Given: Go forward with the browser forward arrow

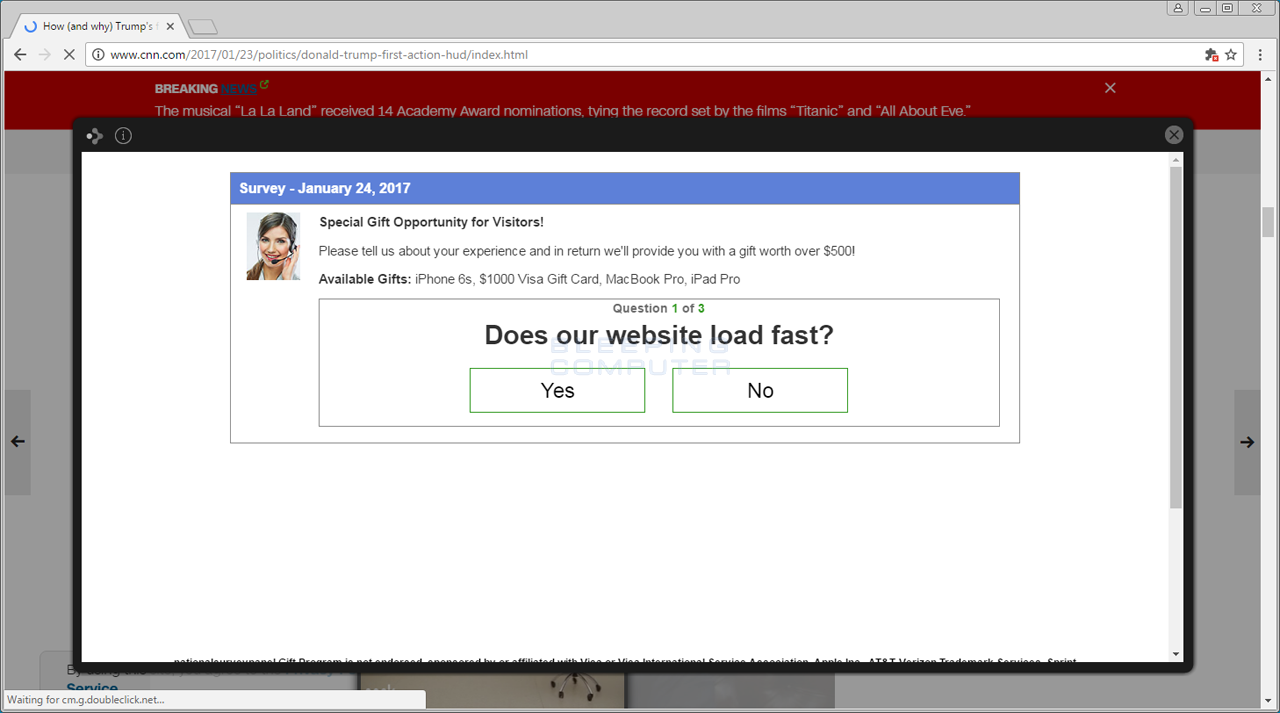Looking at the screenshot, I should pos(44,55).
